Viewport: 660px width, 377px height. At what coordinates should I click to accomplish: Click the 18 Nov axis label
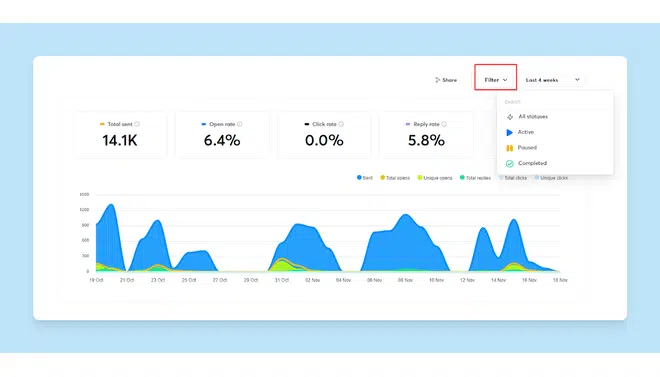560,280
